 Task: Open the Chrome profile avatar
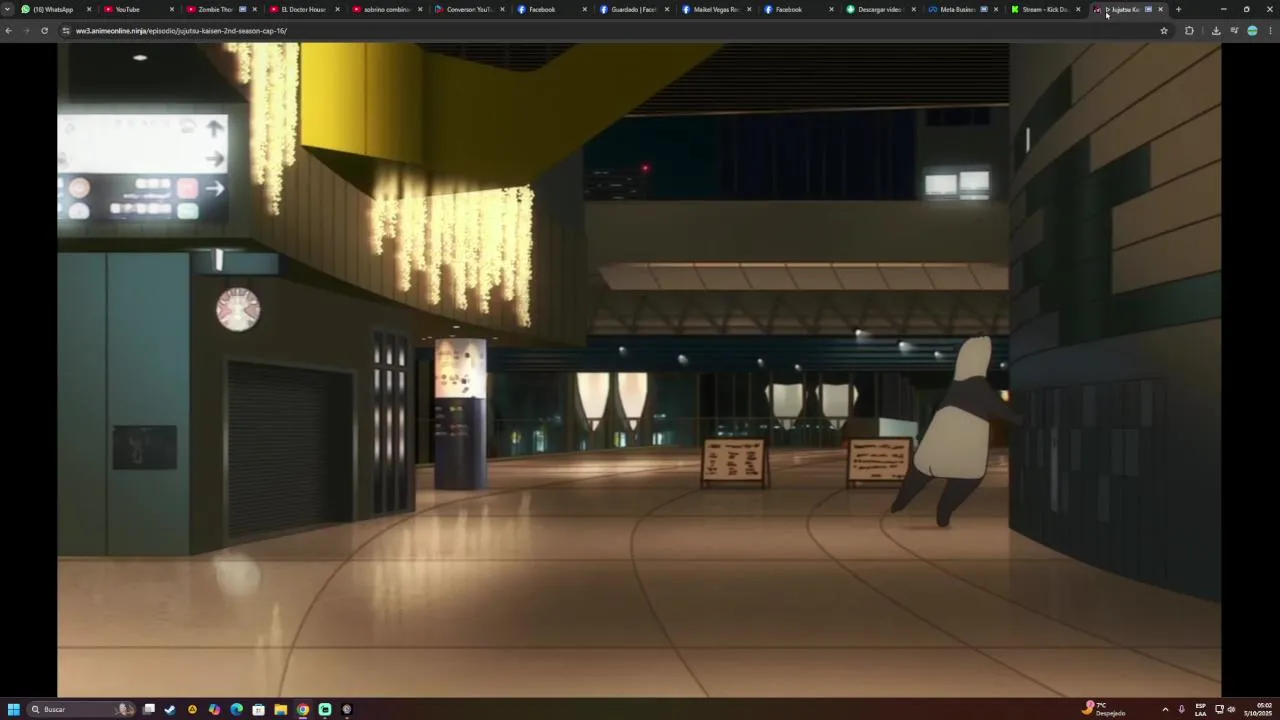point(1252,31)
